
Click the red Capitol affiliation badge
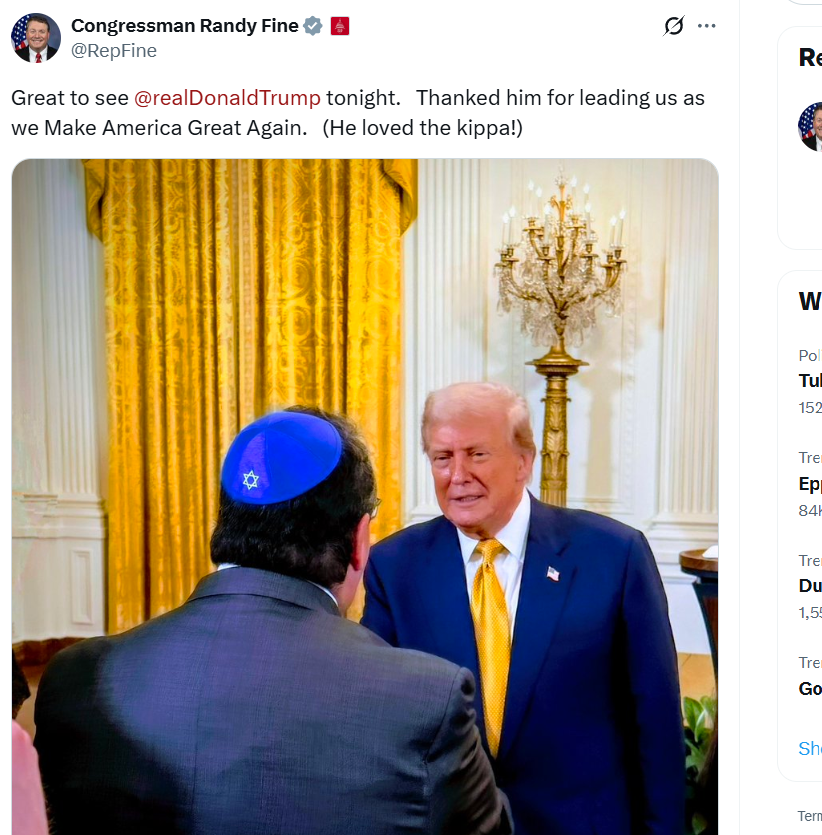point(340,26)
